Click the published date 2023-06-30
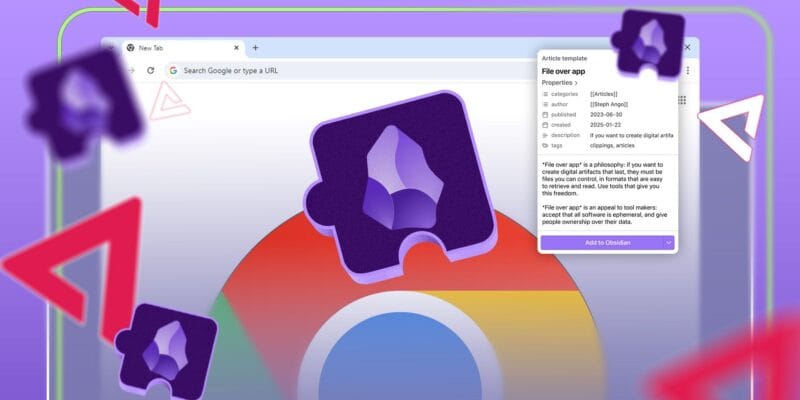800x400 pixels. pyautogui.click(x=606, y=115)
